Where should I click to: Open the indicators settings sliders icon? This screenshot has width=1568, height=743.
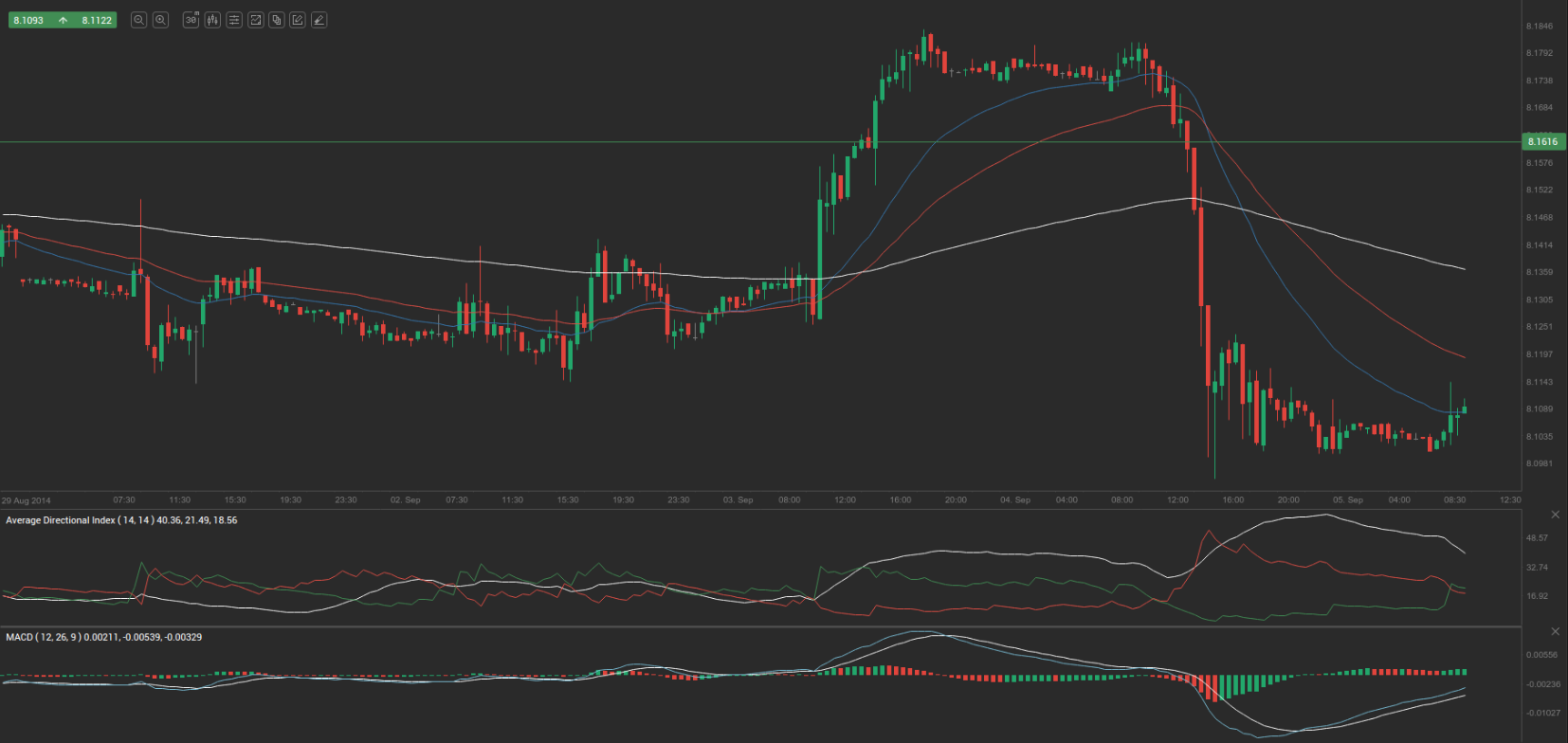(234, 20)
